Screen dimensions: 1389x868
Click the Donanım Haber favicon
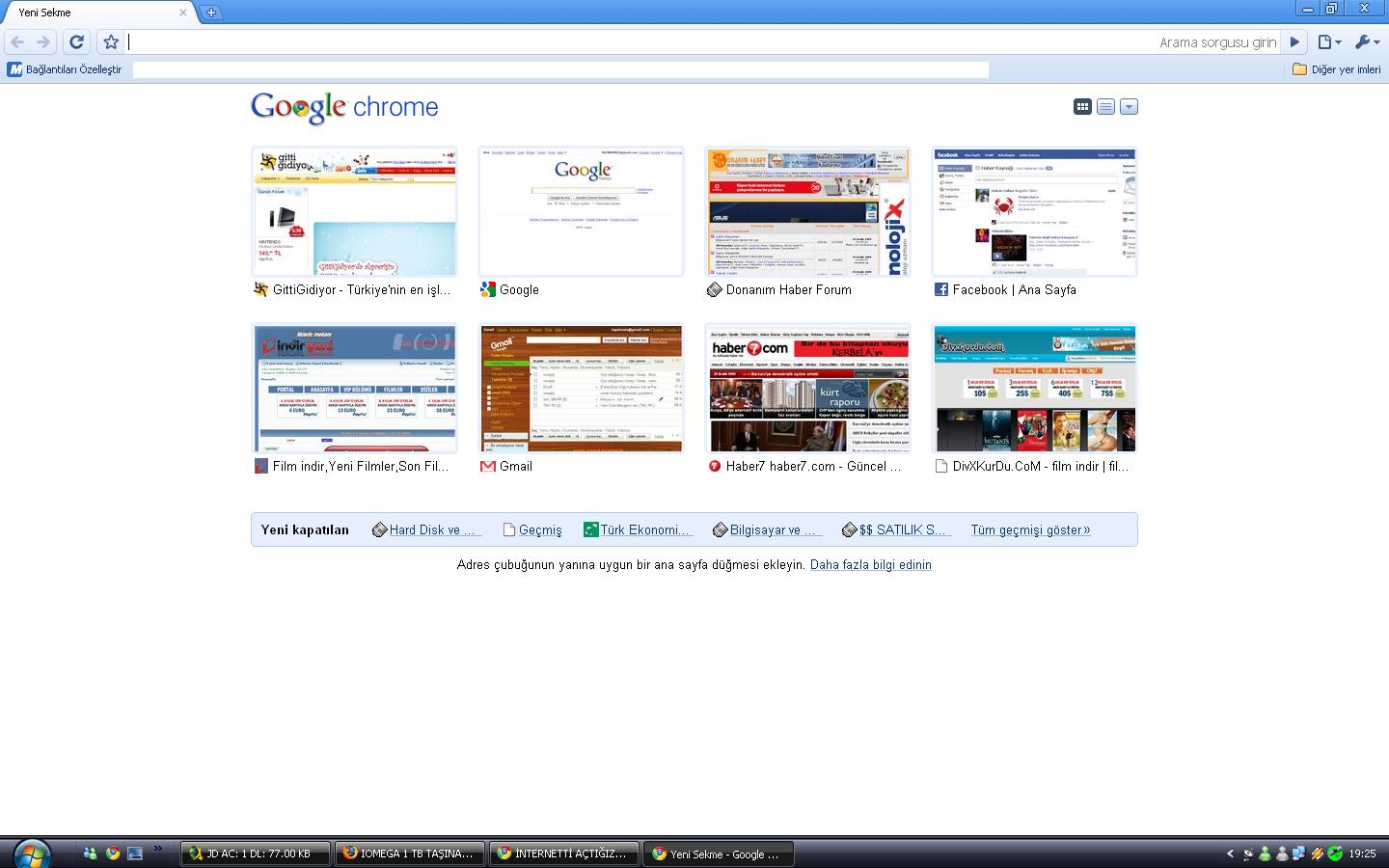714,289
